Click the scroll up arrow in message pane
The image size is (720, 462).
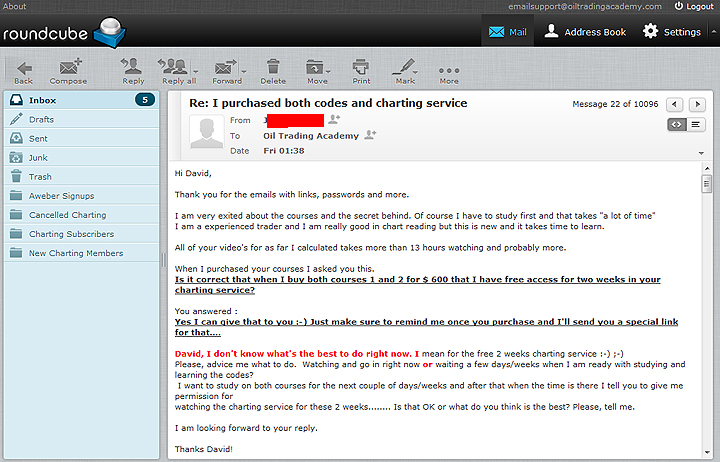(707, 169)
